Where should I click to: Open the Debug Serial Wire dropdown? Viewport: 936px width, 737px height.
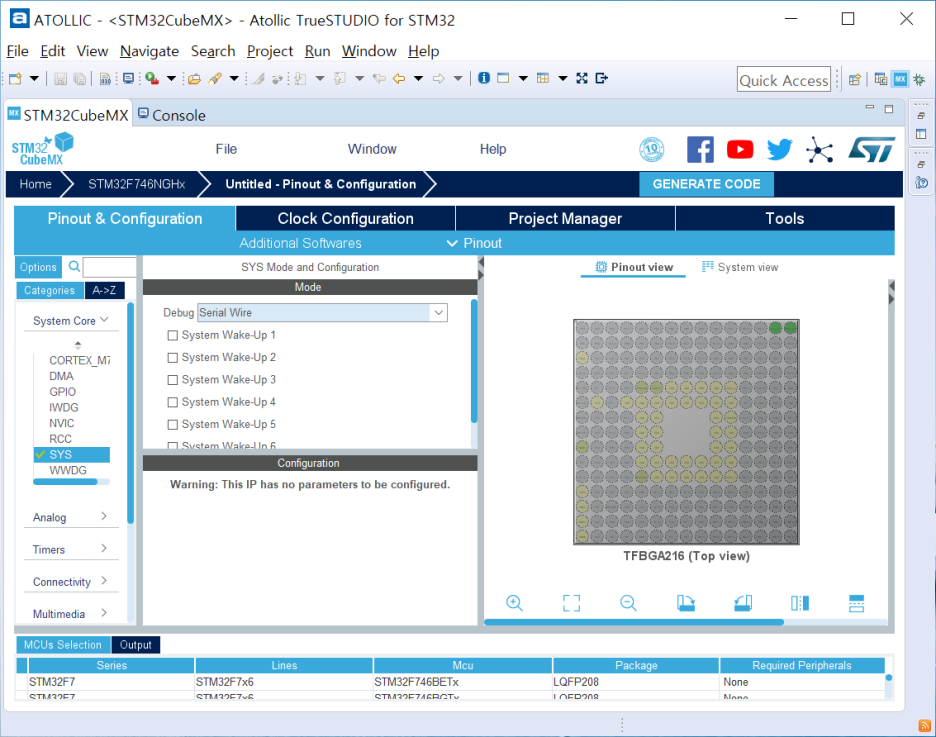click(x=438, y=313)
